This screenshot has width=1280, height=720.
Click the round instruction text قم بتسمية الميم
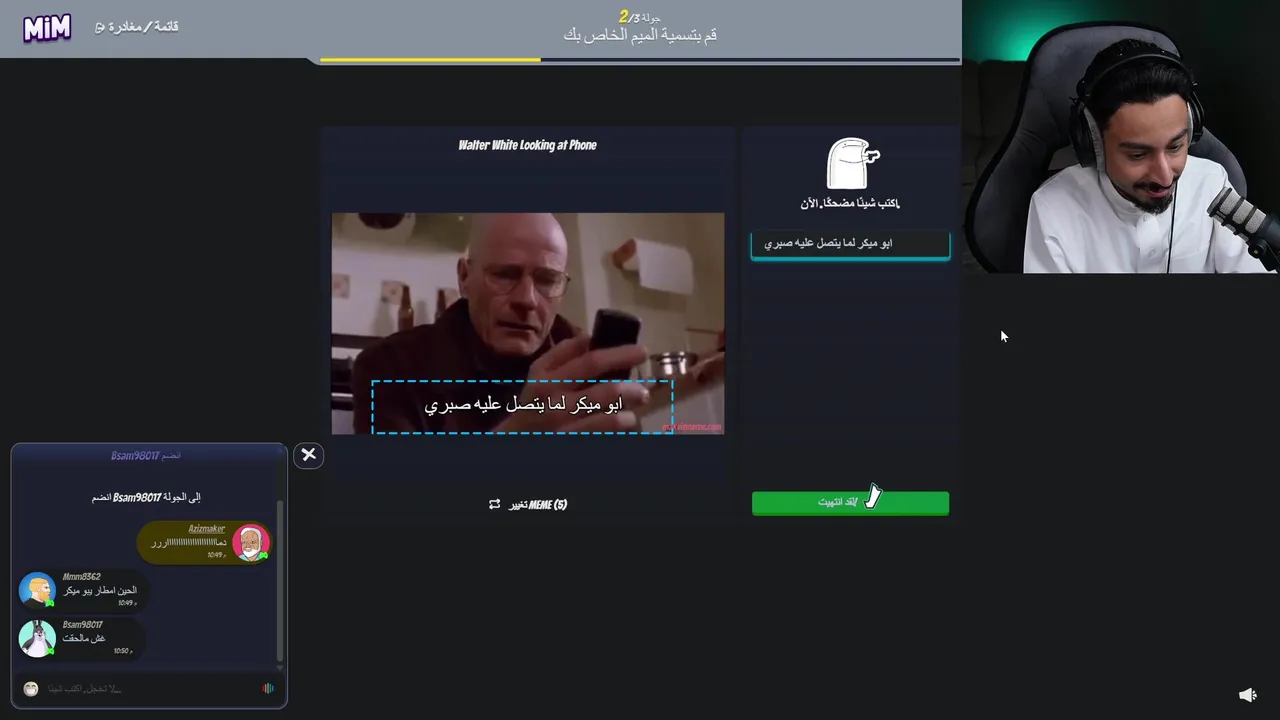pos(640,35)
